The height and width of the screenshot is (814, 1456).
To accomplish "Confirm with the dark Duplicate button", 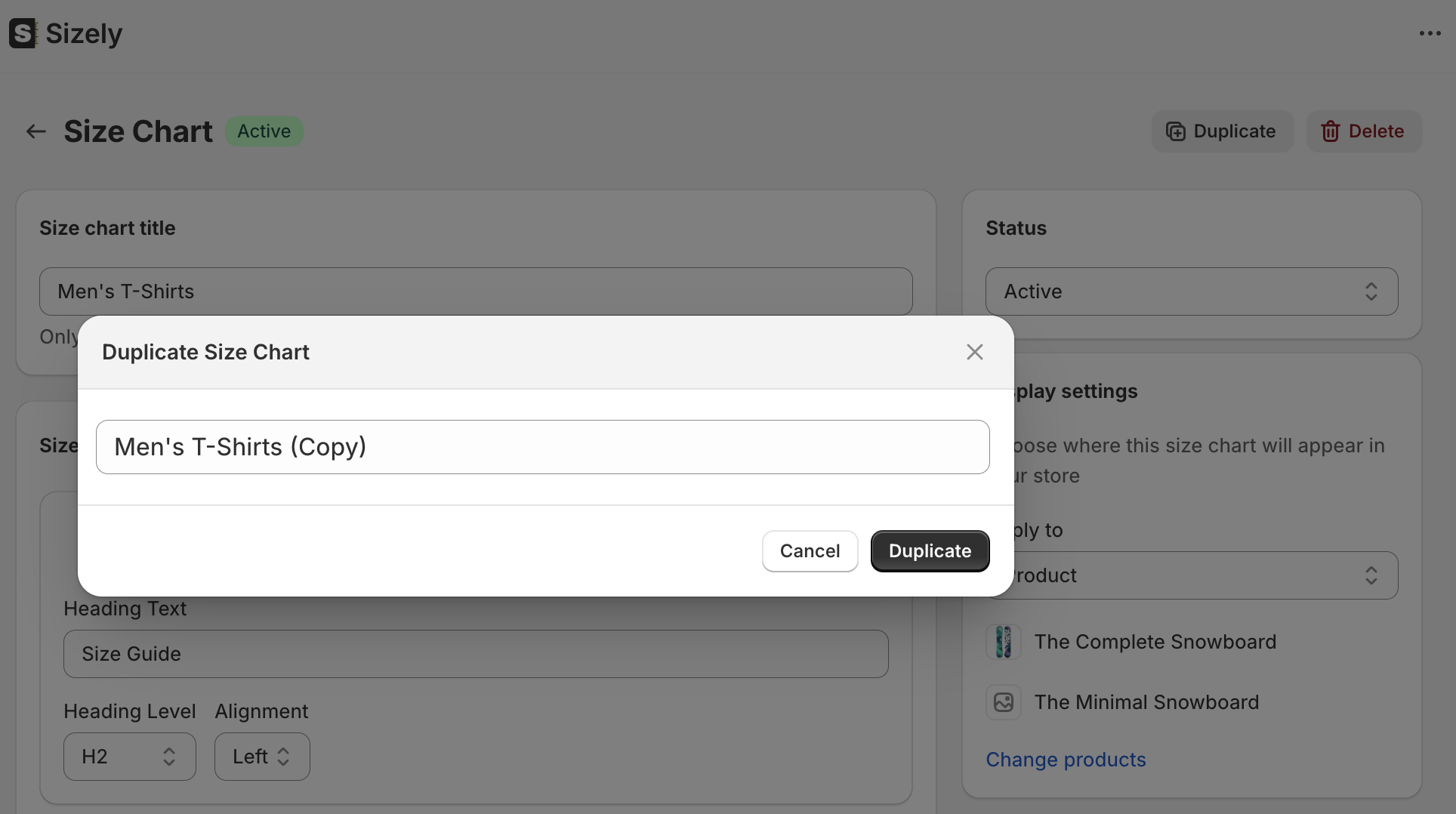I will pyautogui.click(x=930, y=551).
